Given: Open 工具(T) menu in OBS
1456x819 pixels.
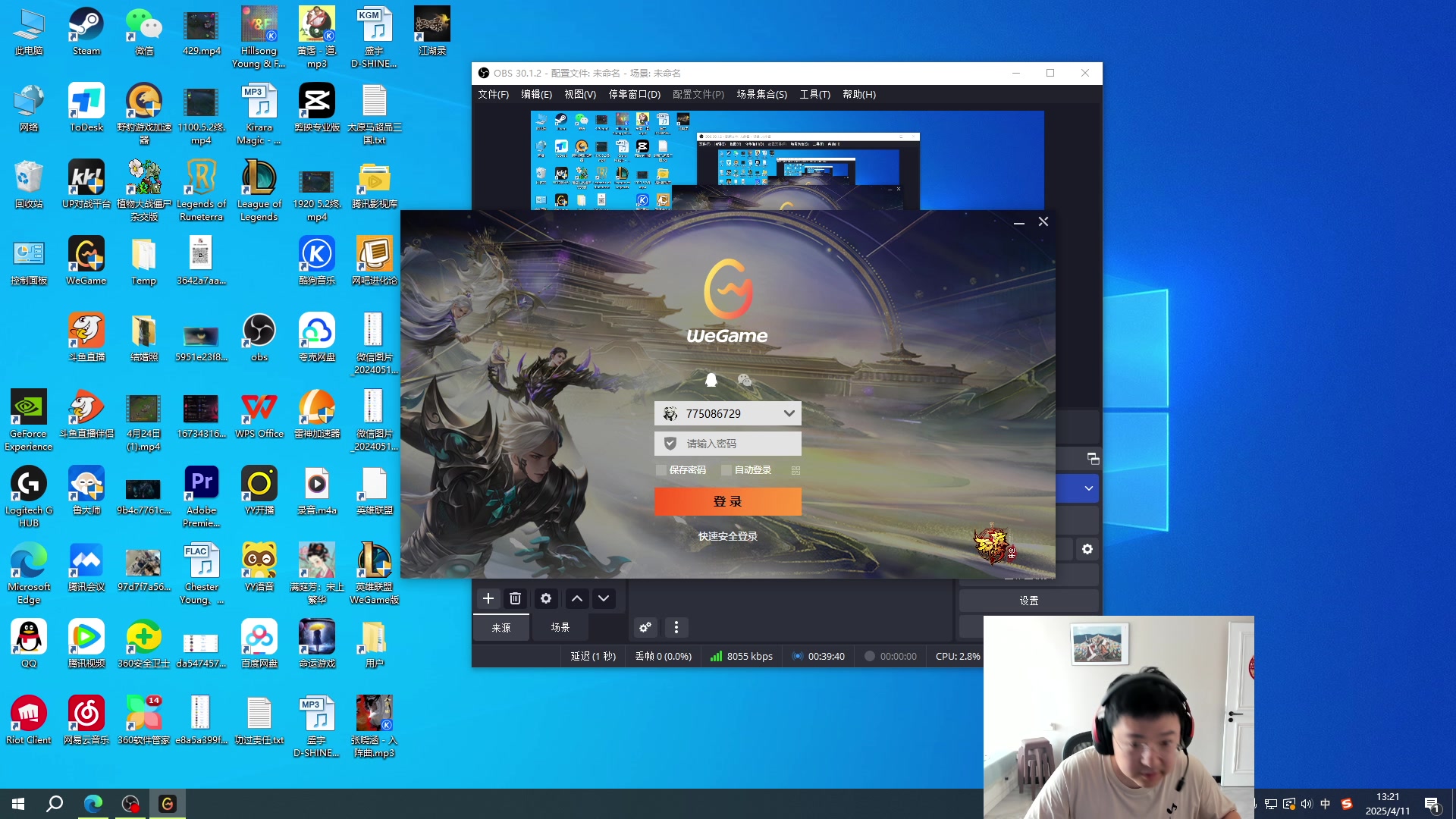Looking at the screenshot, I should [815, 94].
